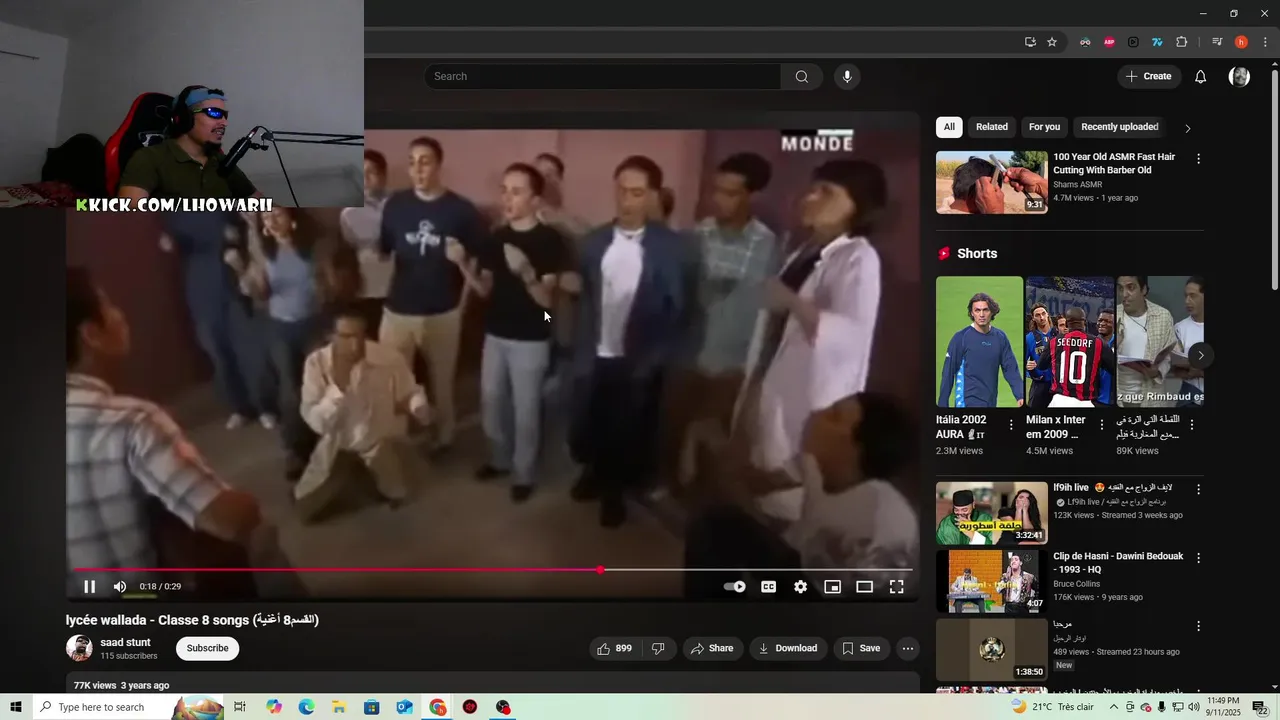1280x720 pixels.
Task: Open Task View in taskbar
Action: click(x=240, y=707)
